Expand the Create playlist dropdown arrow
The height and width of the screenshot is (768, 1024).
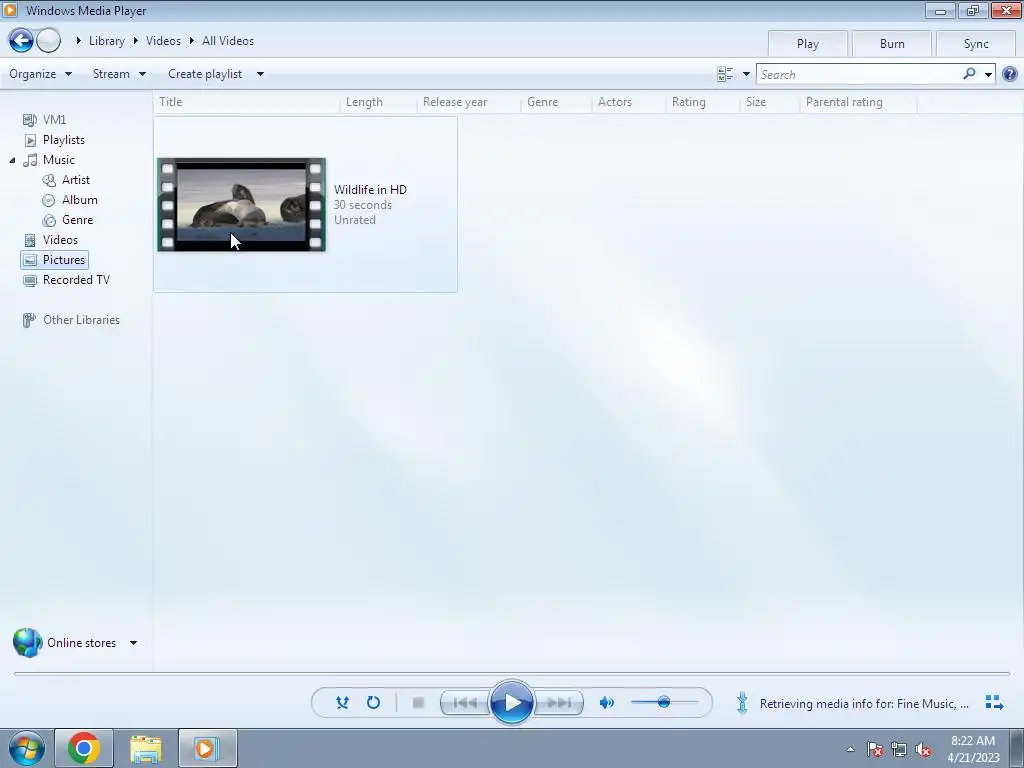(260, 74)
